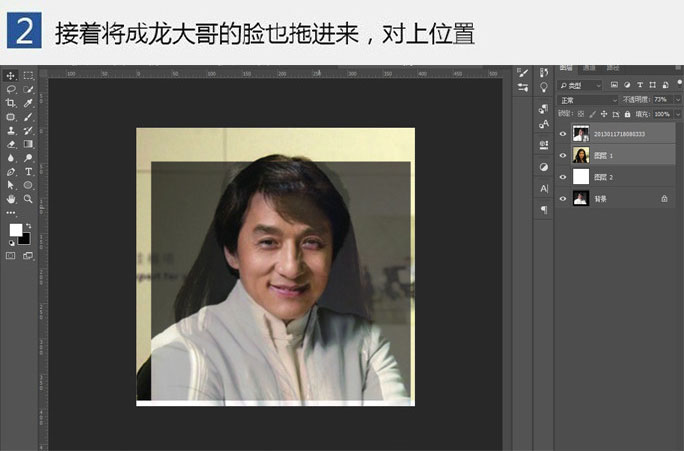
Task: Open the Adjustments panel circle icon
Action: pos(544,167)
